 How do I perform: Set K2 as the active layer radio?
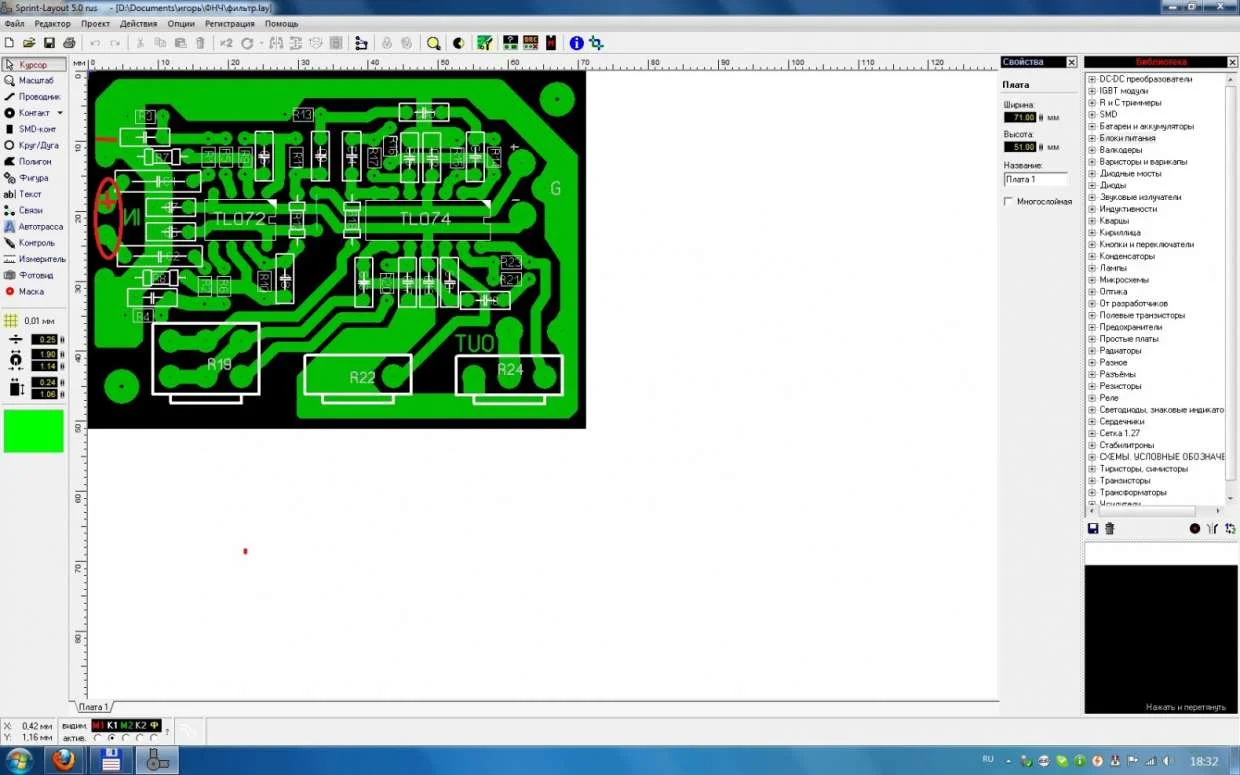click(x=140, y=738)
